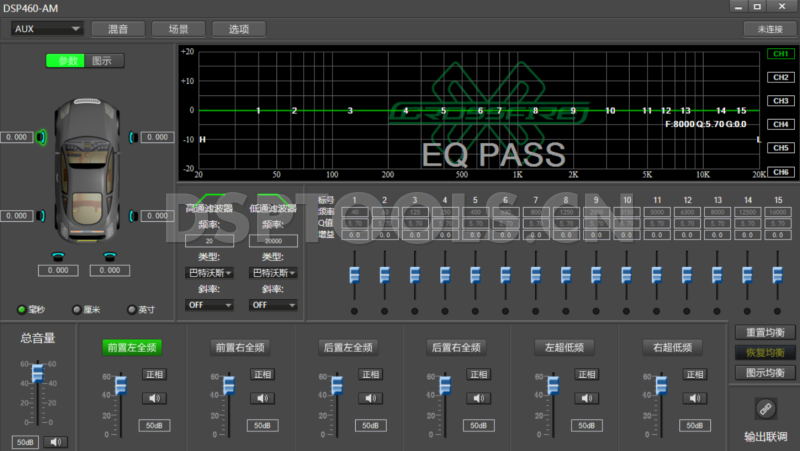
Task: Select channel CH5 tab
Action: coord(781,147)
